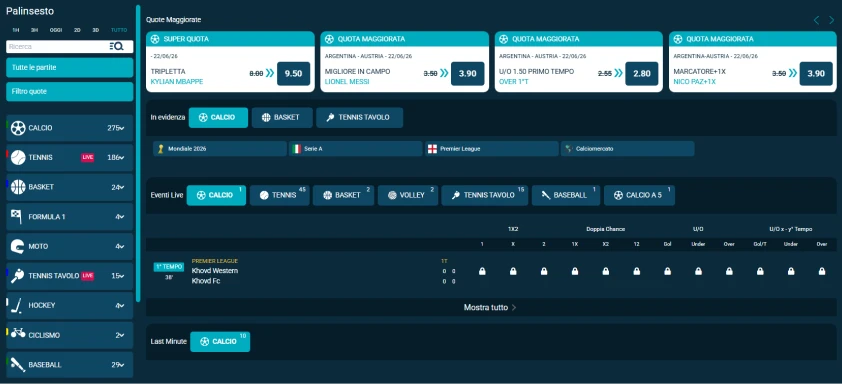Show previous boosted odds with left arrow
The width and height of the screenshot is (842, 384).
tap(816, 20)
